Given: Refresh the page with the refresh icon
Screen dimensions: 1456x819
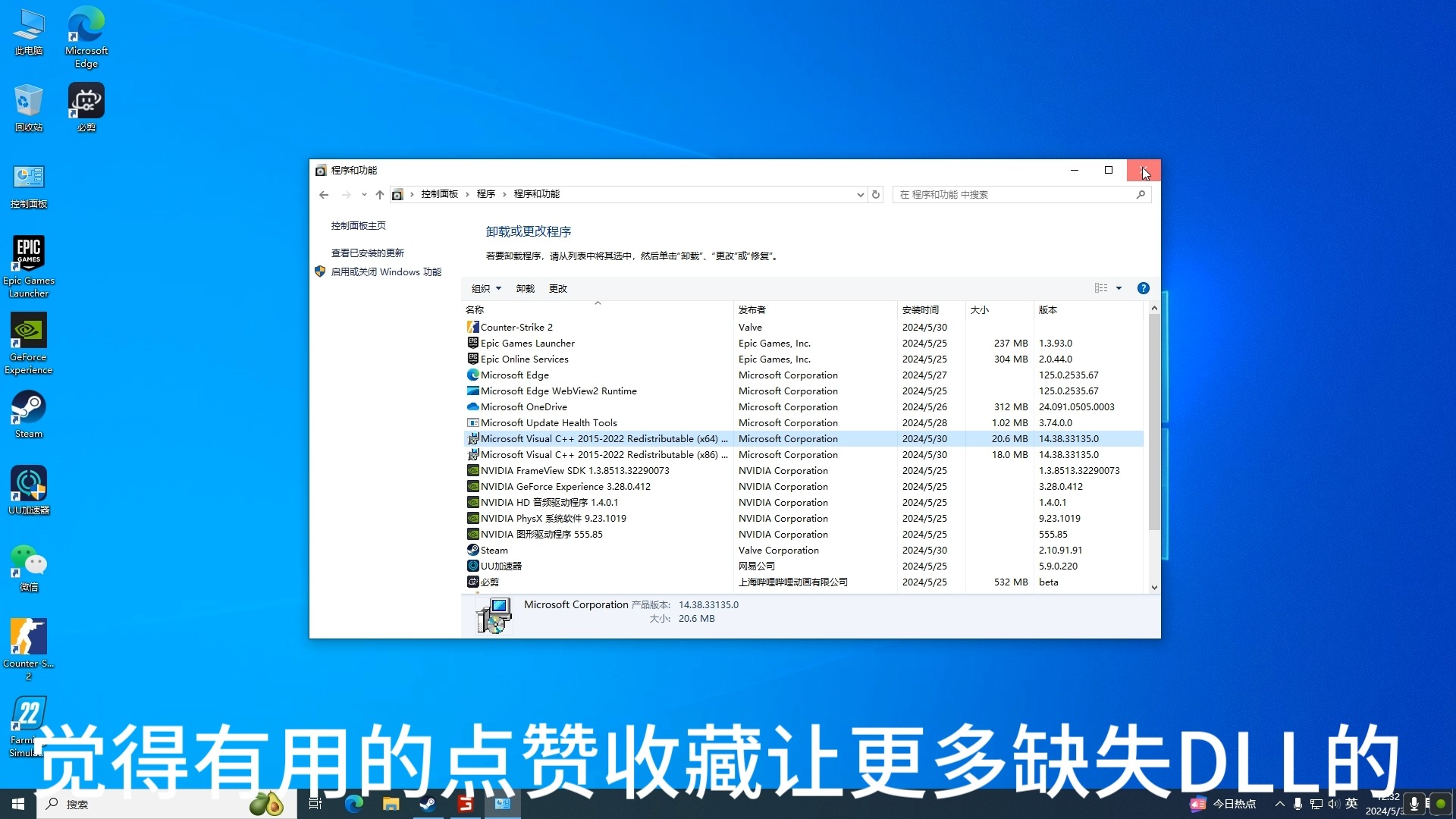Looking at the screenshot, I should coord(876,194).
